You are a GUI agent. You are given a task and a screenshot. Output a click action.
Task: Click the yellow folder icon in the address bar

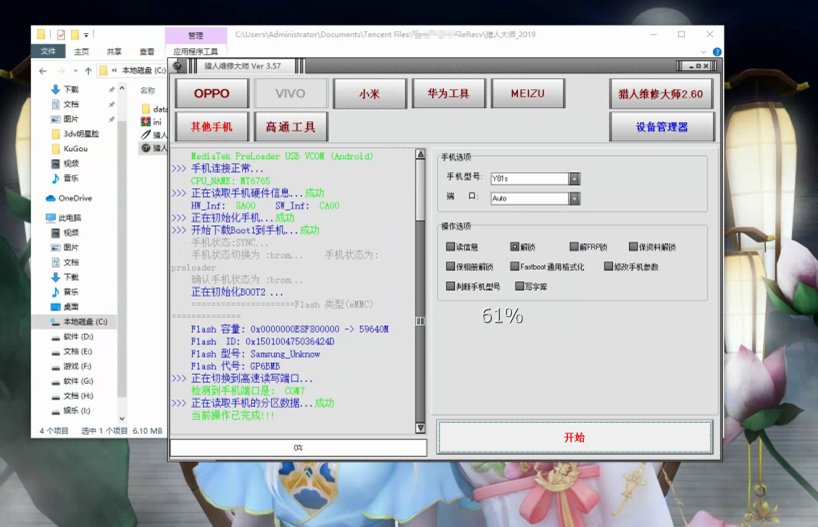coord(103,70)
